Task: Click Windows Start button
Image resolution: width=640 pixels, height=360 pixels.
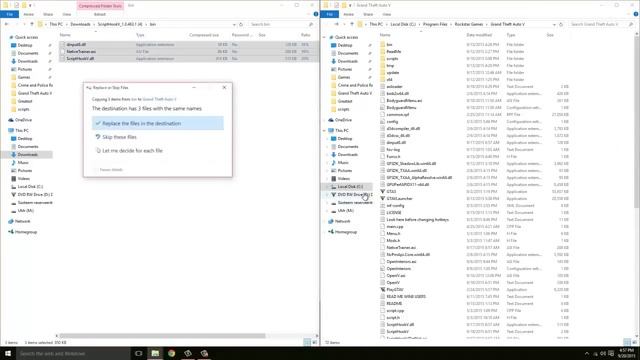Action: tap(8, 353)
